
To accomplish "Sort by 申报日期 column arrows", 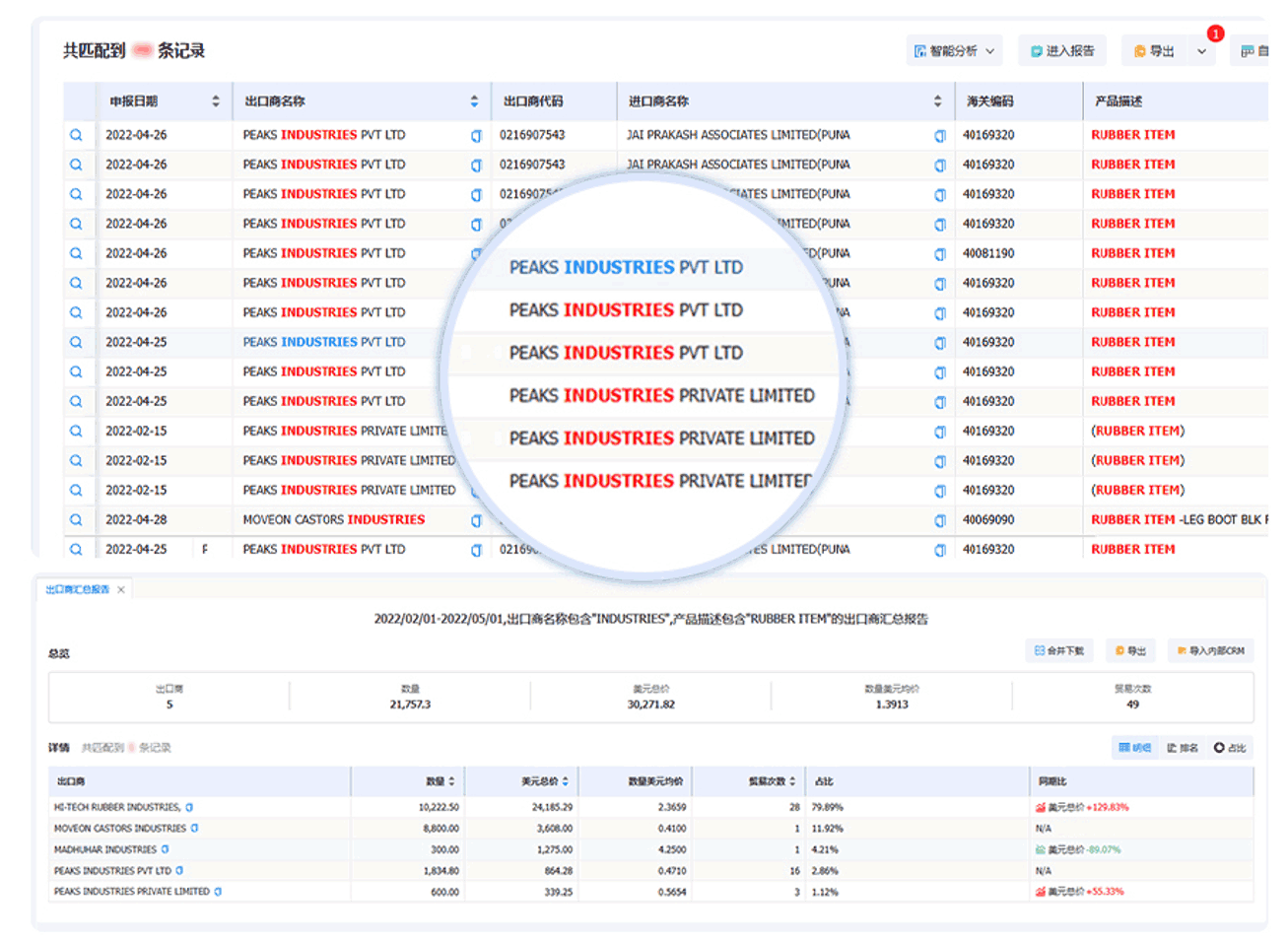I will tap(216, 101).
